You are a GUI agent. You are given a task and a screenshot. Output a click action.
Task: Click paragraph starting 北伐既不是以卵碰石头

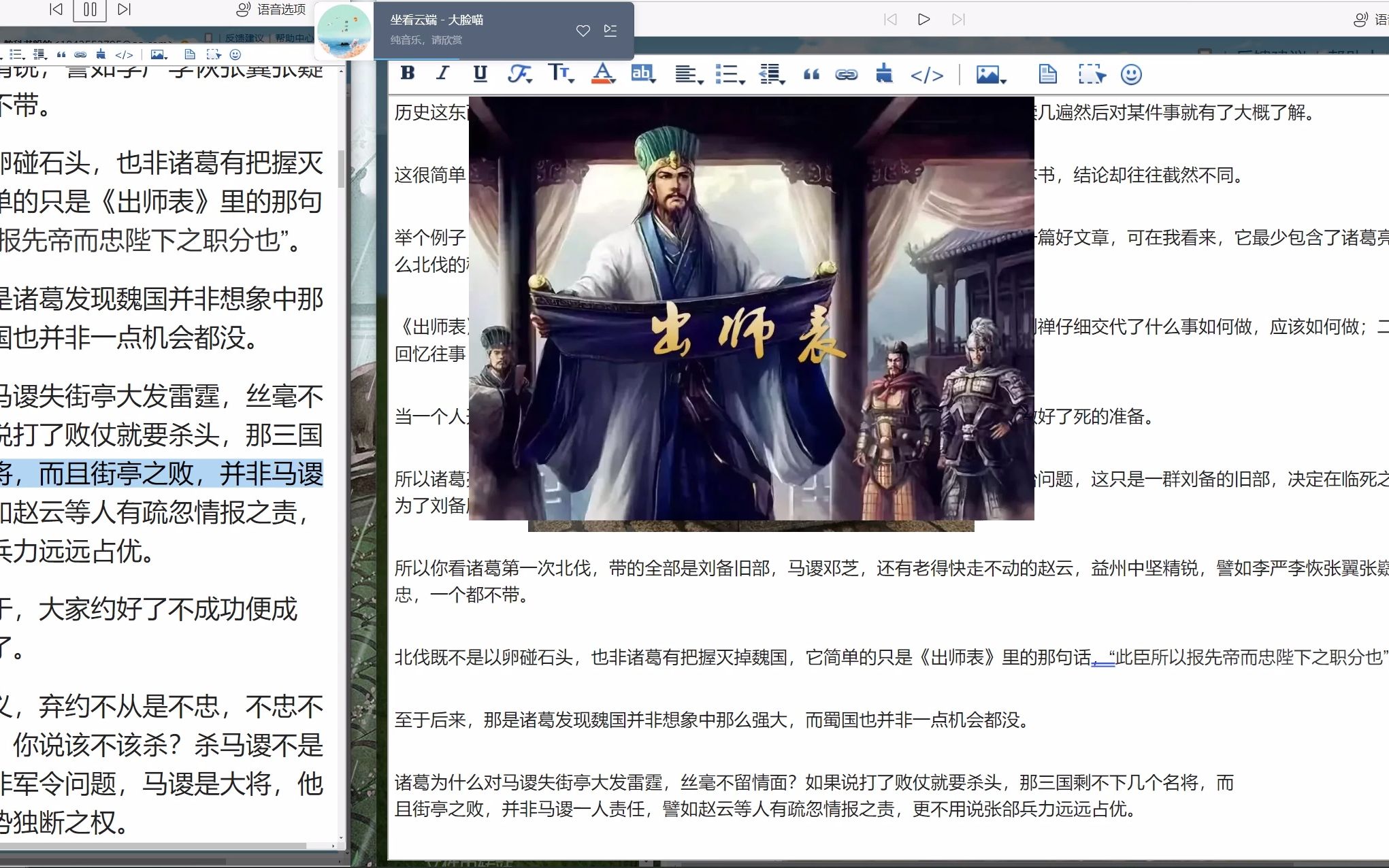point(892,657)
